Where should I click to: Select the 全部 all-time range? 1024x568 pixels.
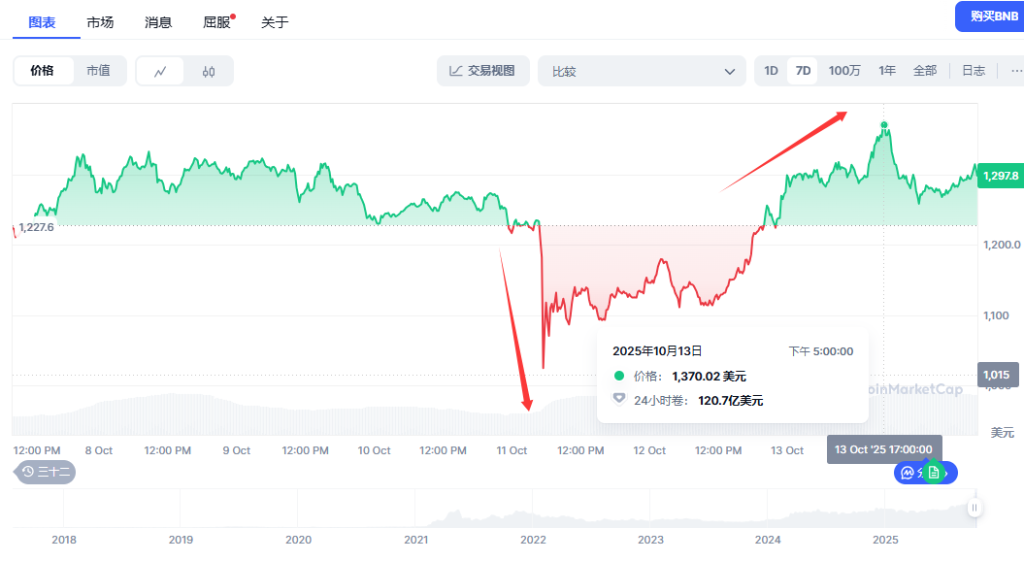pyautogui.click(x=925, y=71)
